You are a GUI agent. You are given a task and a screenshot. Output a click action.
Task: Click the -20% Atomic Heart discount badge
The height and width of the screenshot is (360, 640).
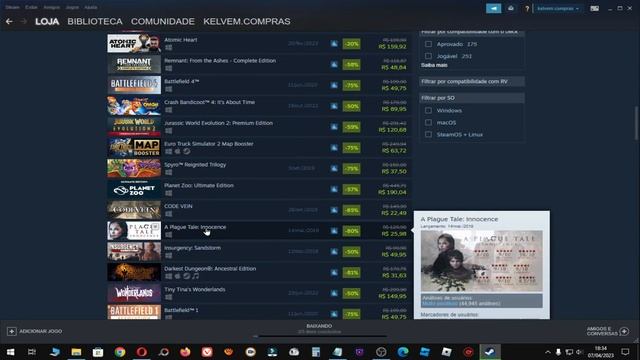coord(351,44)
